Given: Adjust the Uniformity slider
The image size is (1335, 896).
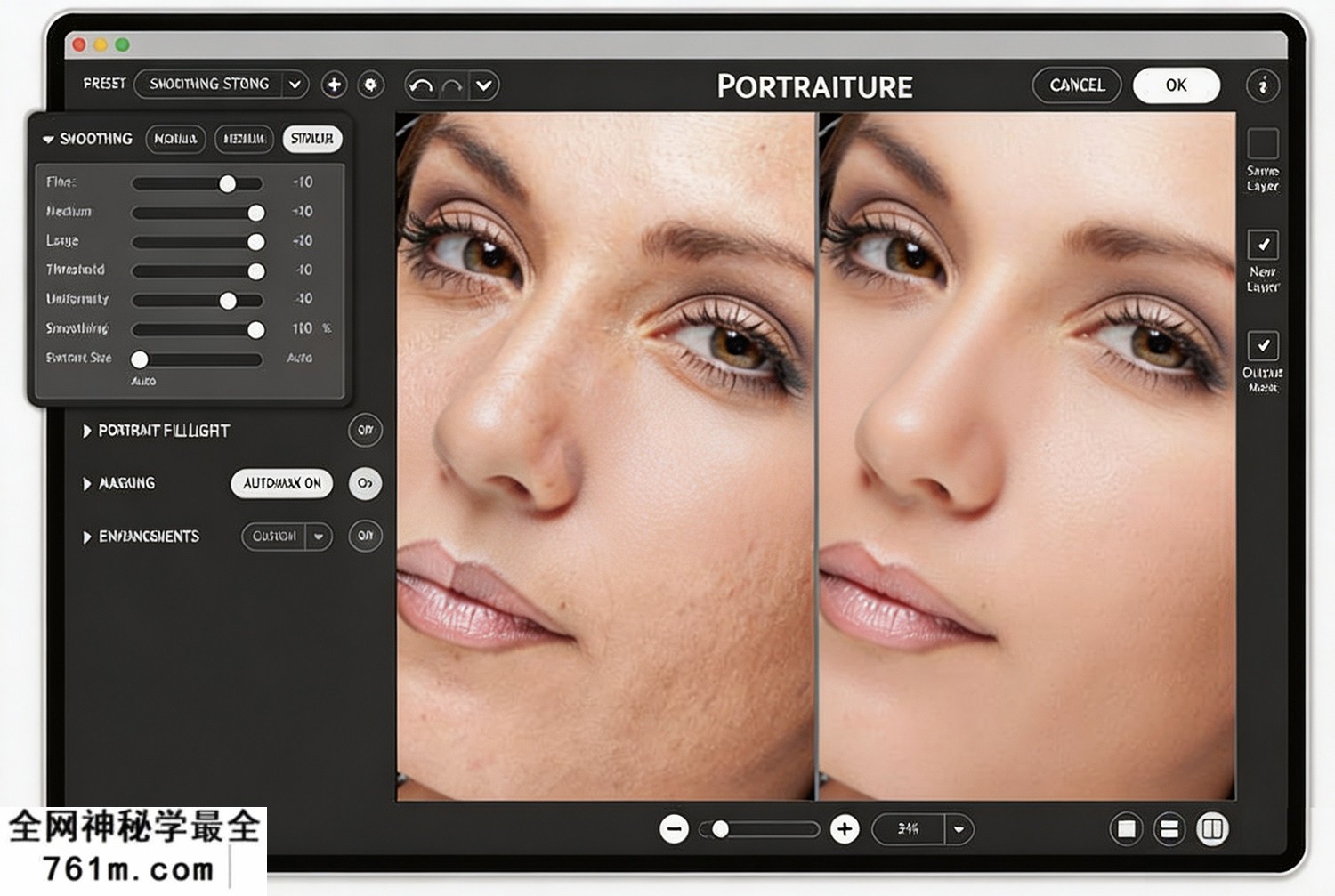Looking at the screenshot, I should pyautogui.click(x=198, y=301).
